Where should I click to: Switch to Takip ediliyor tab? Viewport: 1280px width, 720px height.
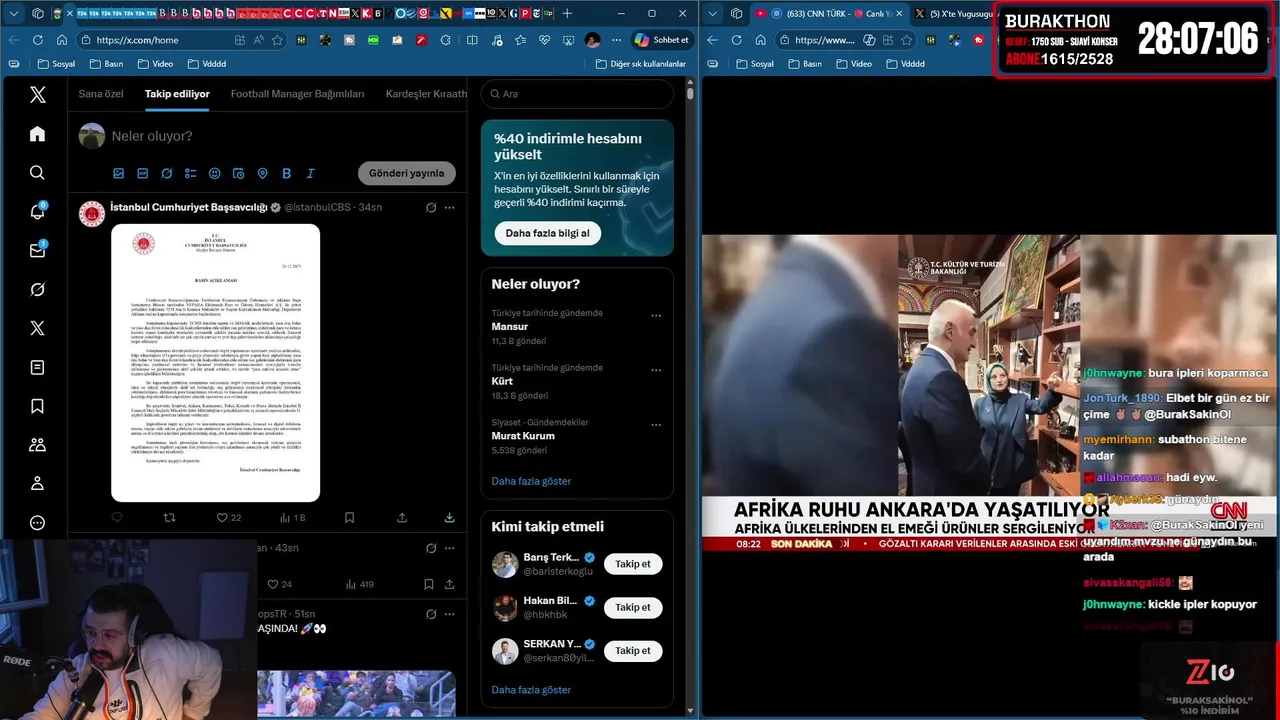tap(177, 94)
